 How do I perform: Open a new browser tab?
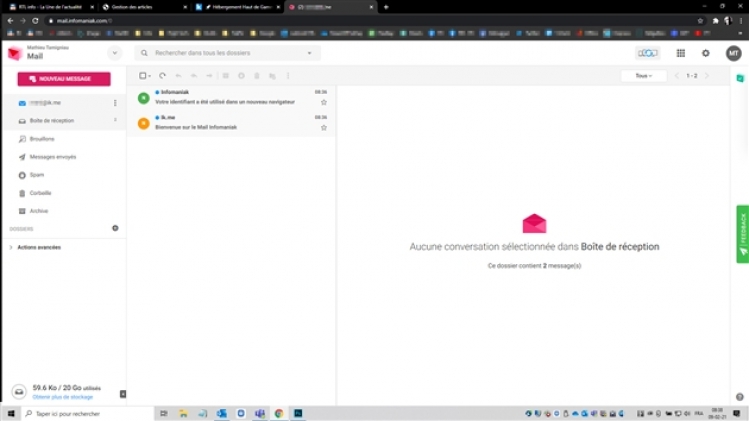click(x=386, y=7)
